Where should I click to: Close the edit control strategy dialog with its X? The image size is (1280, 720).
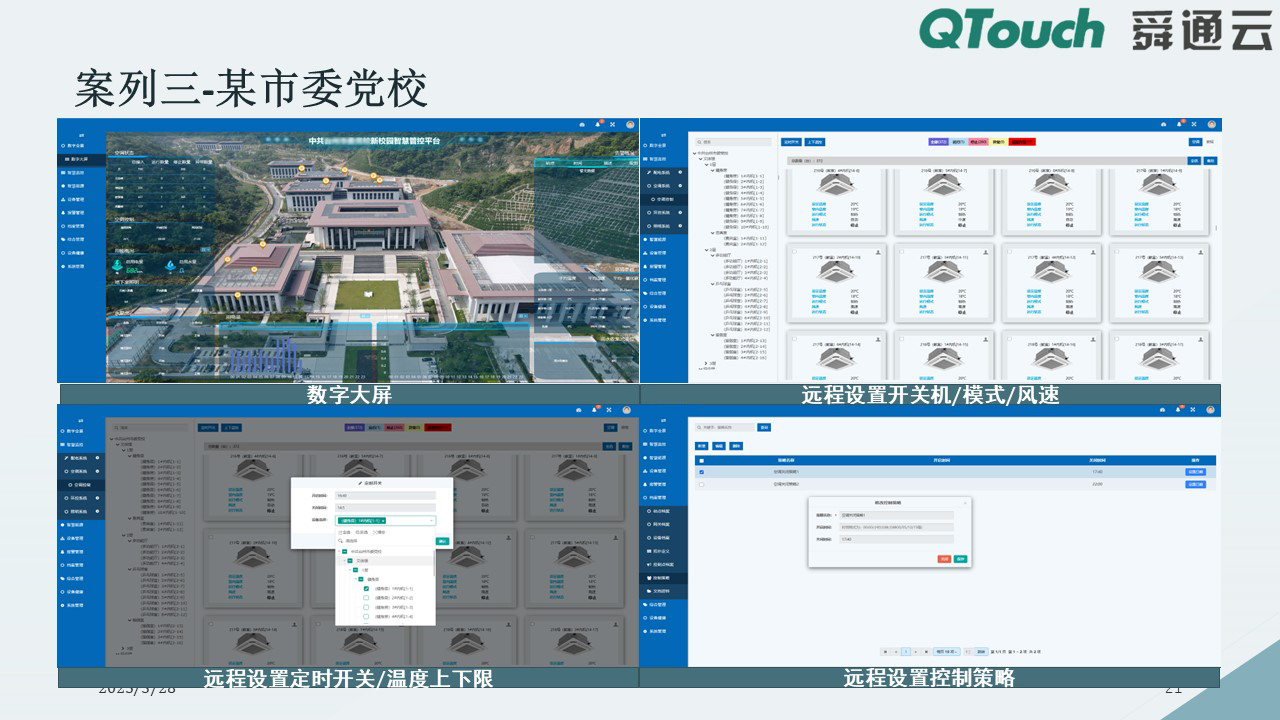point(964,502)
